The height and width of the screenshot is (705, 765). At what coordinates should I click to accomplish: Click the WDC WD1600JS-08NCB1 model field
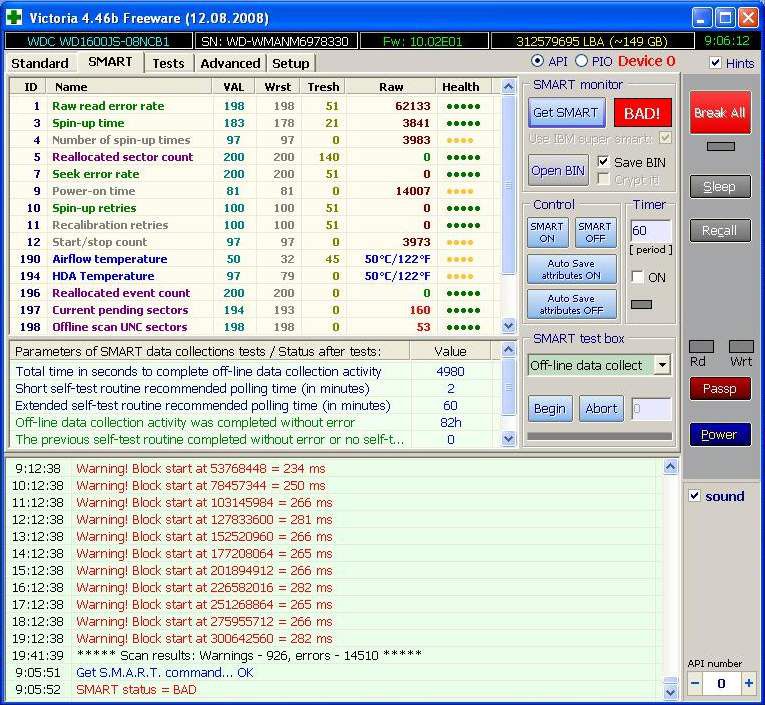pyautogui.click(x=99, y=41)
